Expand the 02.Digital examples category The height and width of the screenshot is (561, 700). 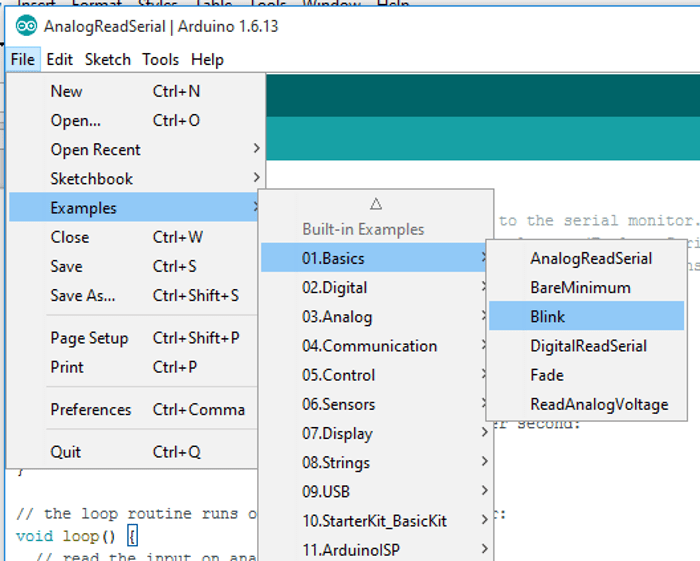(x=375, y=287)
